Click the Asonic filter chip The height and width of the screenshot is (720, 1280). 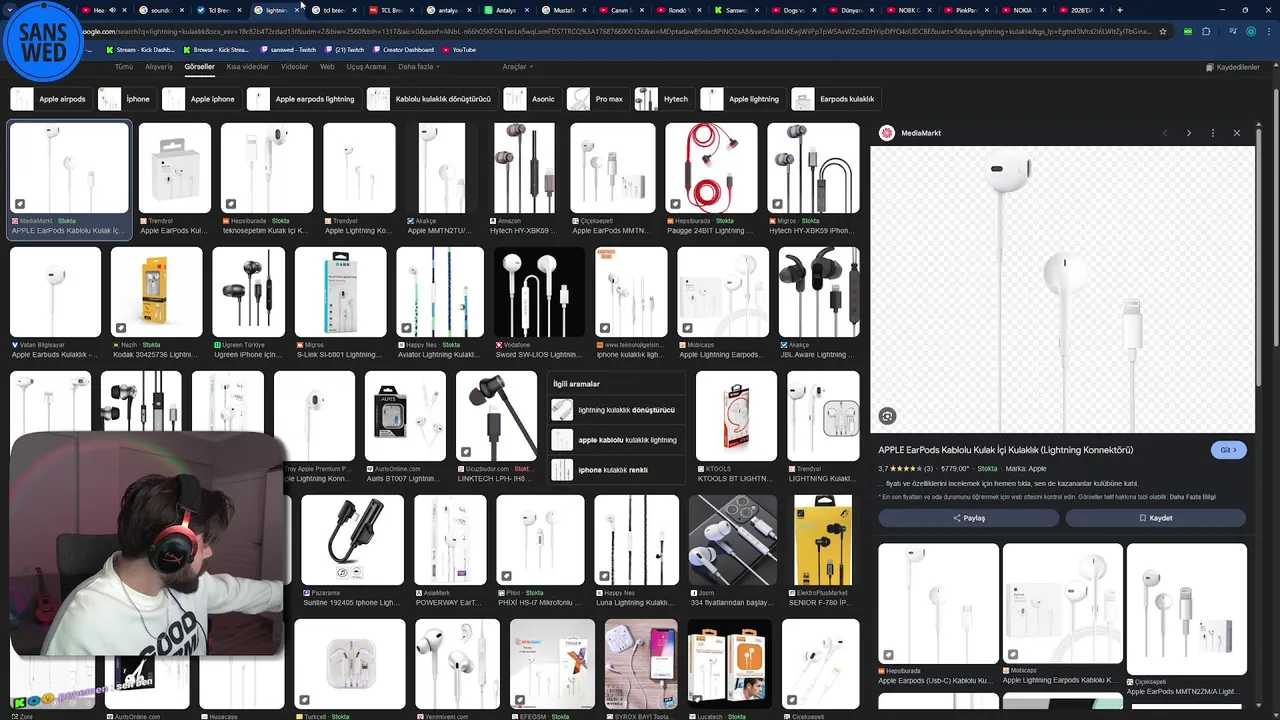[531, 99]
